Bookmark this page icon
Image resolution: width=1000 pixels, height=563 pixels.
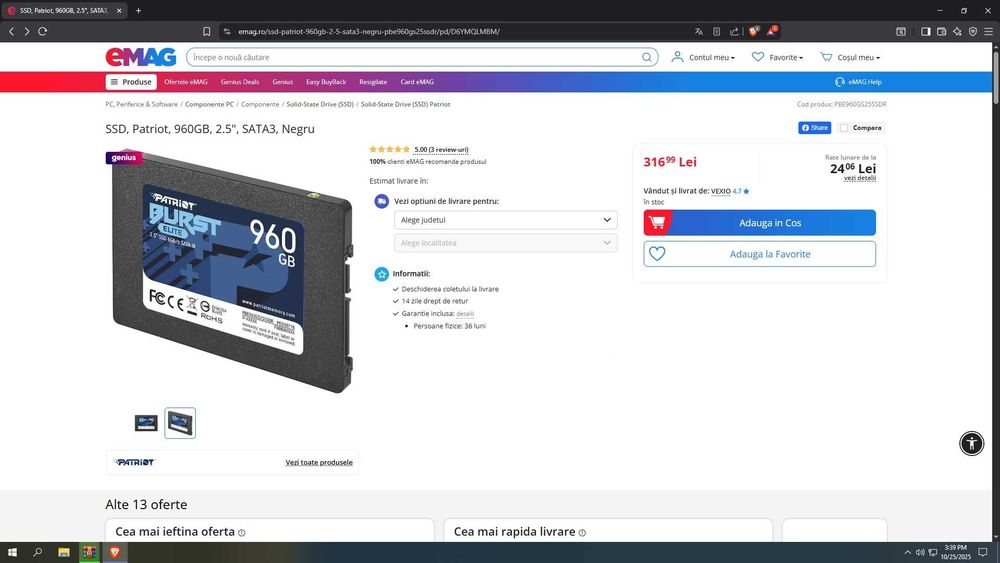click(207, 31)
